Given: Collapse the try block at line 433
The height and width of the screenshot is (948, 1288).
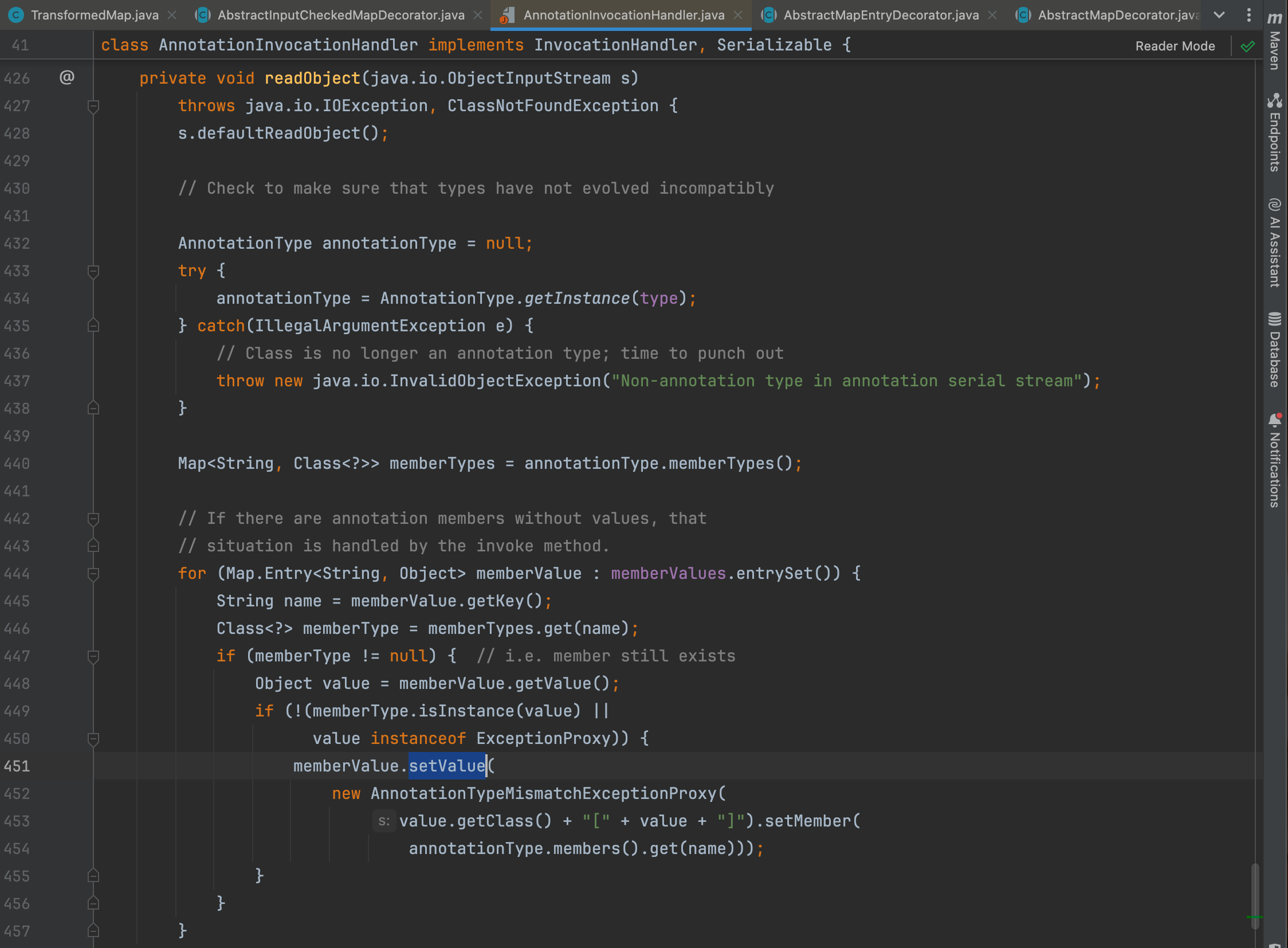Looking at the screenshot, I should 93,271.
